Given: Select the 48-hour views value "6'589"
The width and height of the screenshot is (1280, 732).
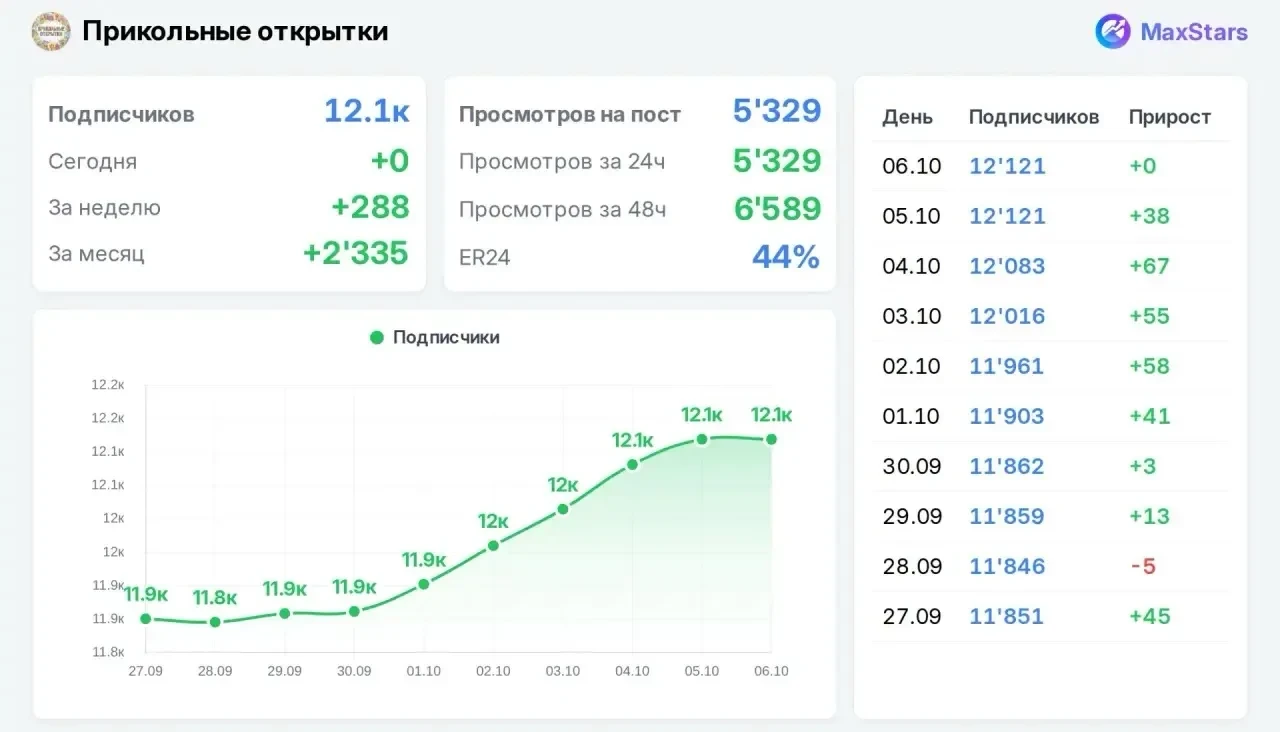Looking at the screenshot, I should (777, 208).
